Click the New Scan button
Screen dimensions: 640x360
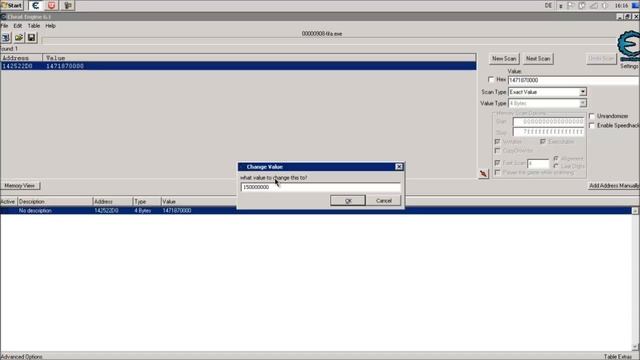coord(504,59)
